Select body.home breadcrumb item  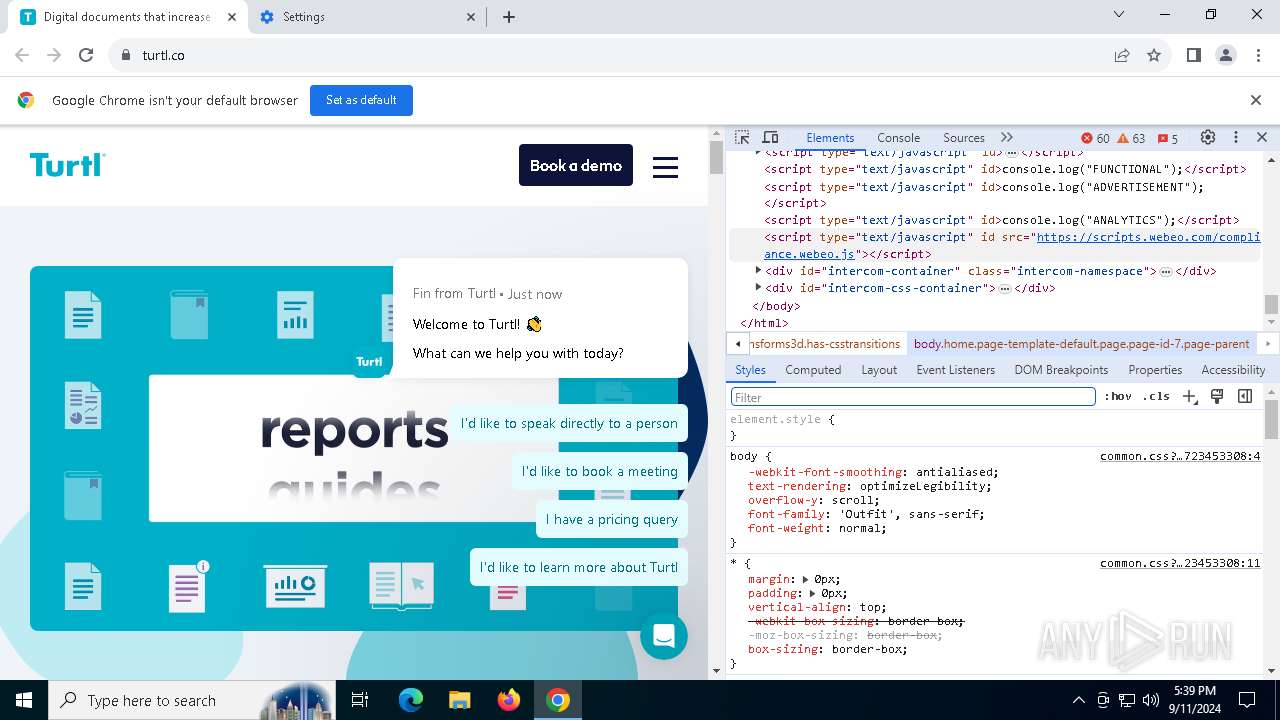tap(1081, 344)
